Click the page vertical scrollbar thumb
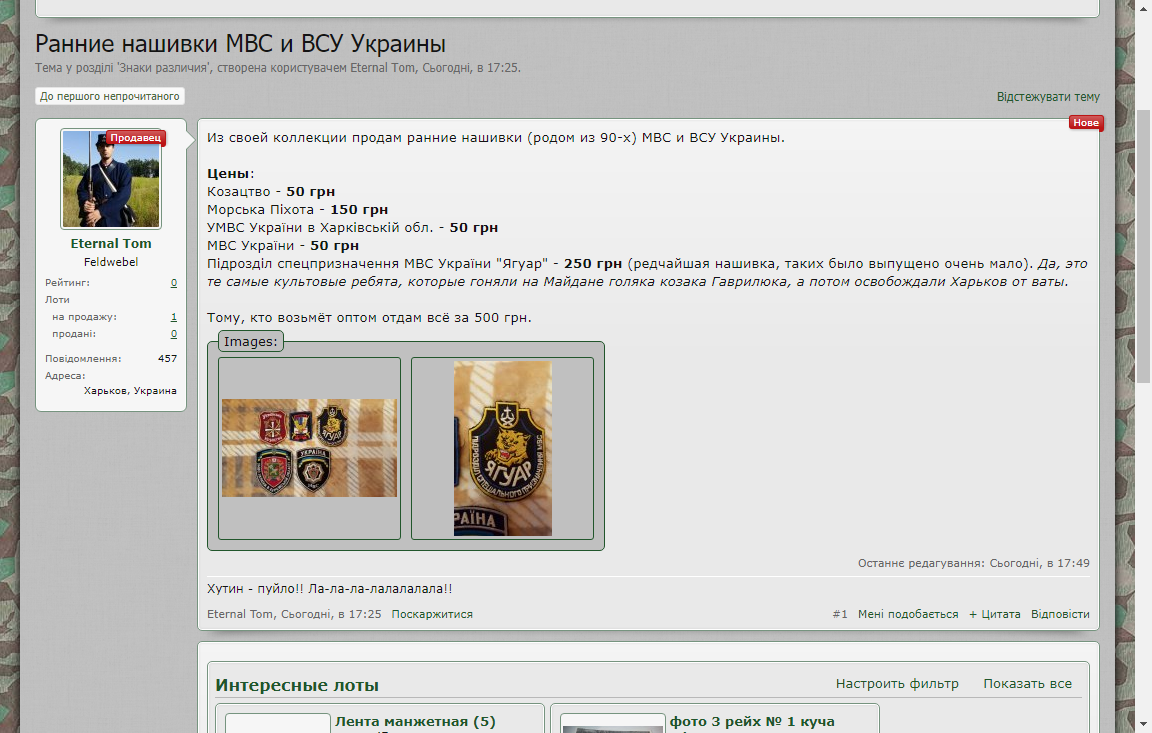 point(1143,246)
